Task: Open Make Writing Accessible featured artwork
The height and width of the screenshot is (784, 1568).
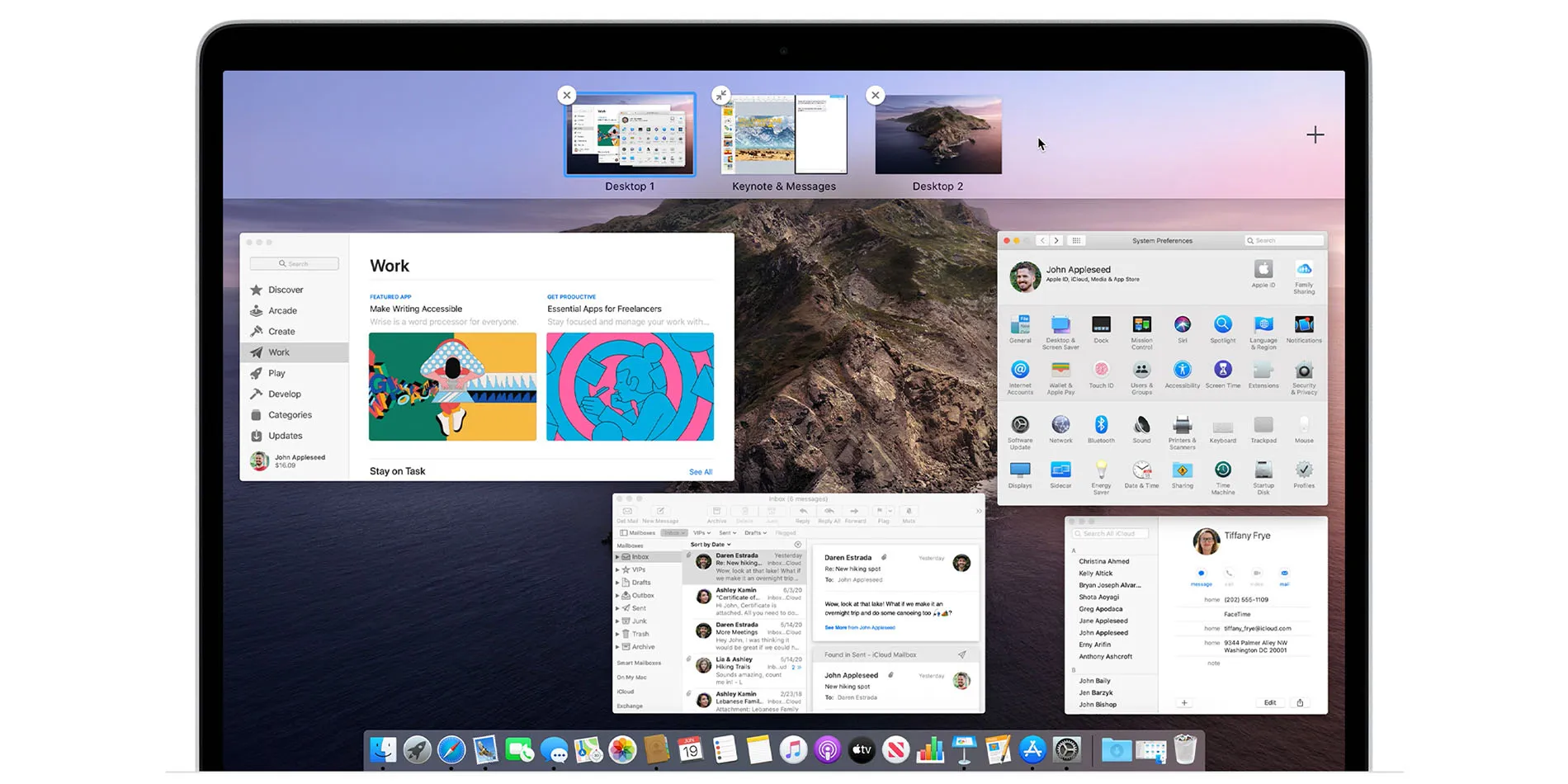Action: point(452,386)
